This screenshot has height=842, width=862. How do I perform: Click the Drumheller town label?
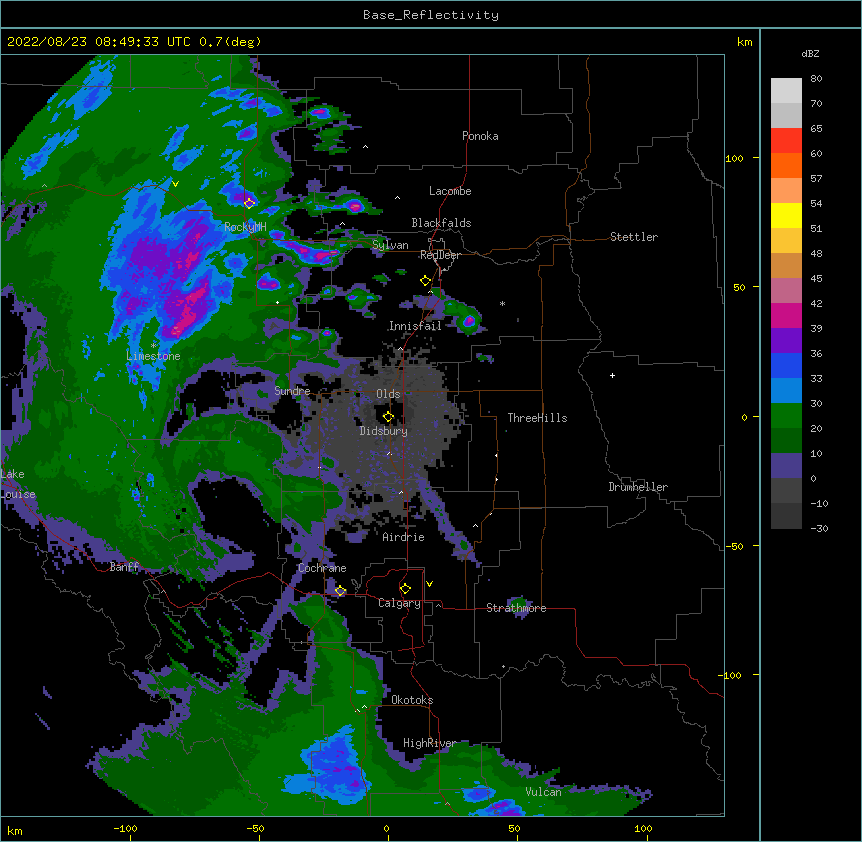(x=638, y=487)
